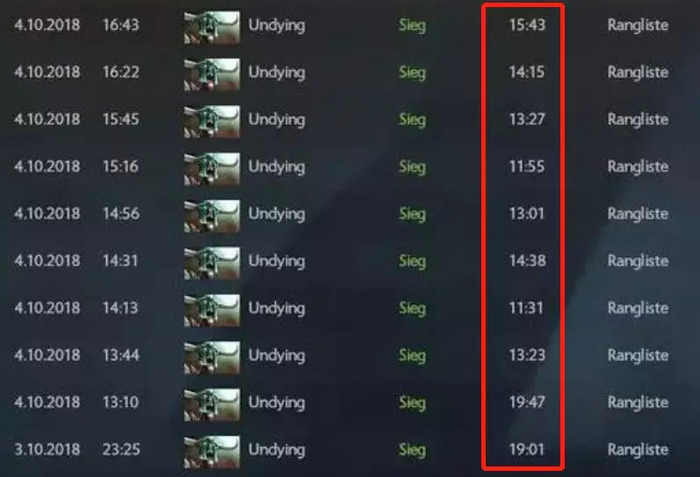Image resolution: width=700 pixels, height=477 pixels.
Task: Select Rangliste type in 14:56 match row
Action: point(638,214)
